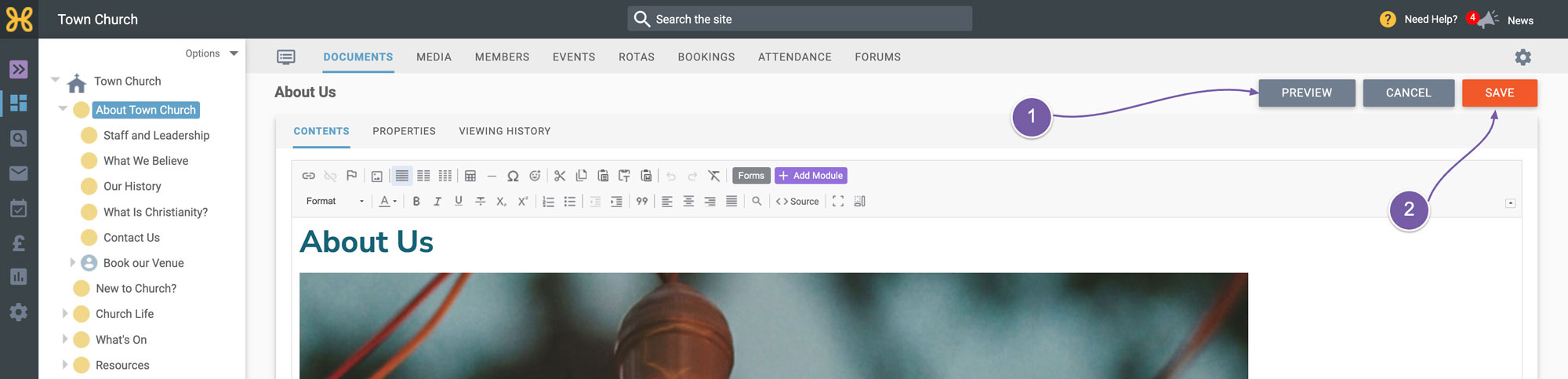Toggle subscript formatting
This screenshot has width=1568, height=379.
[x=502, y=202]
